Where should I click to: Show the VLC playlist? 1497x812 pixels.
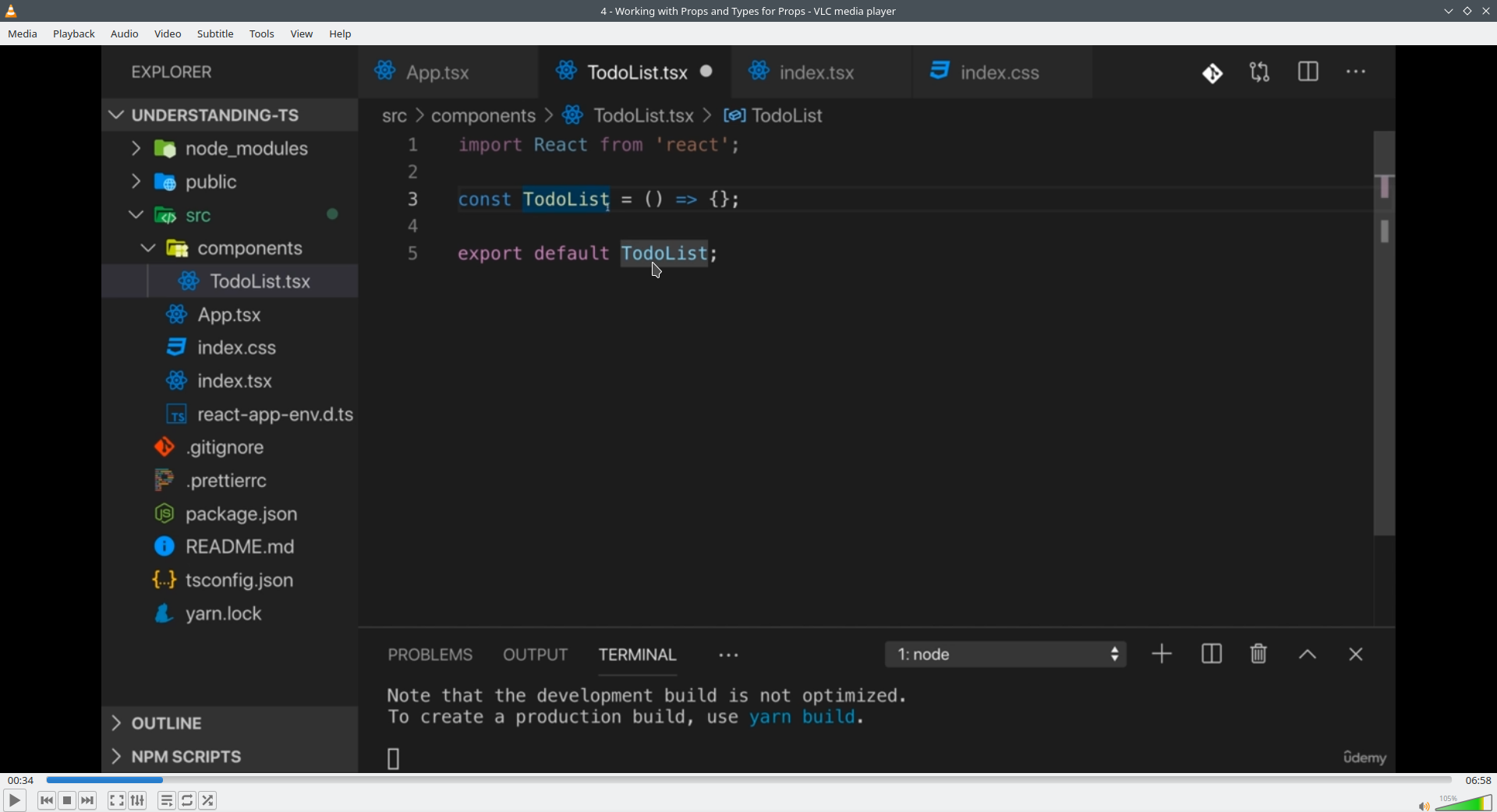[167, 800]
